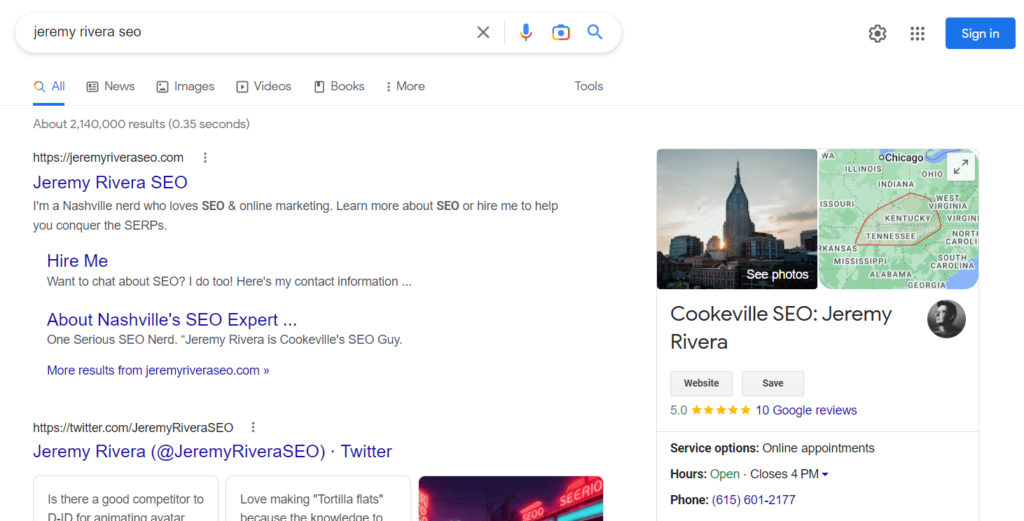The width and height of the screenshot is (1024, 521).
Task: Open the Hire Me sitelink
Action: click(x=77, y=260)
